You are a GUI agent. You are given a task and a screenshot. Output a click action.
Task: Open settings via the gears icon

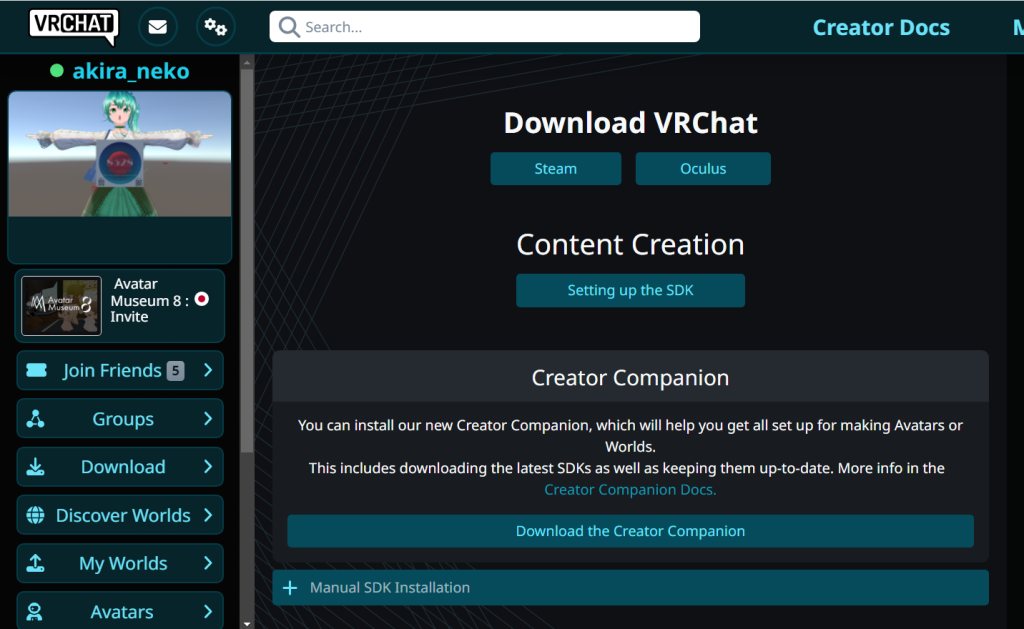click(215, 27)
